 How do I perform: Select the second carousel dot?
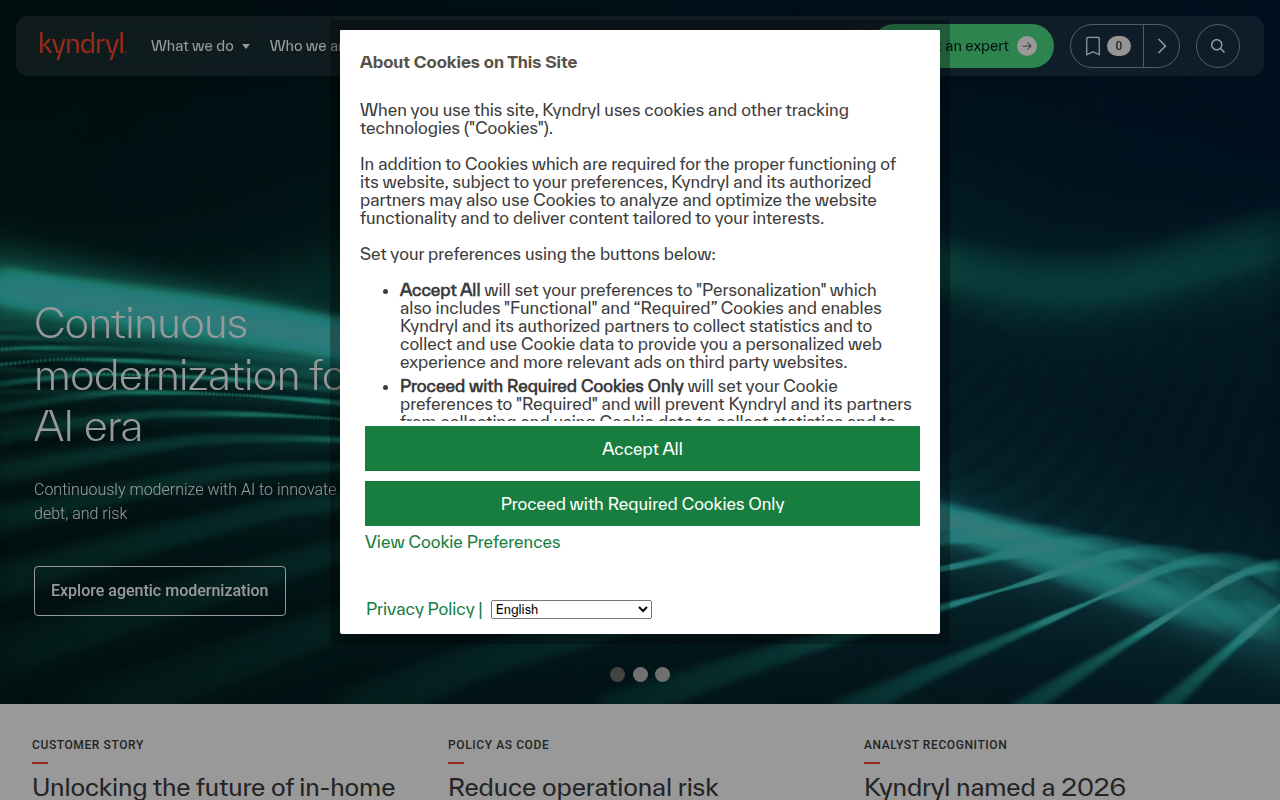(x=640, y=674)
